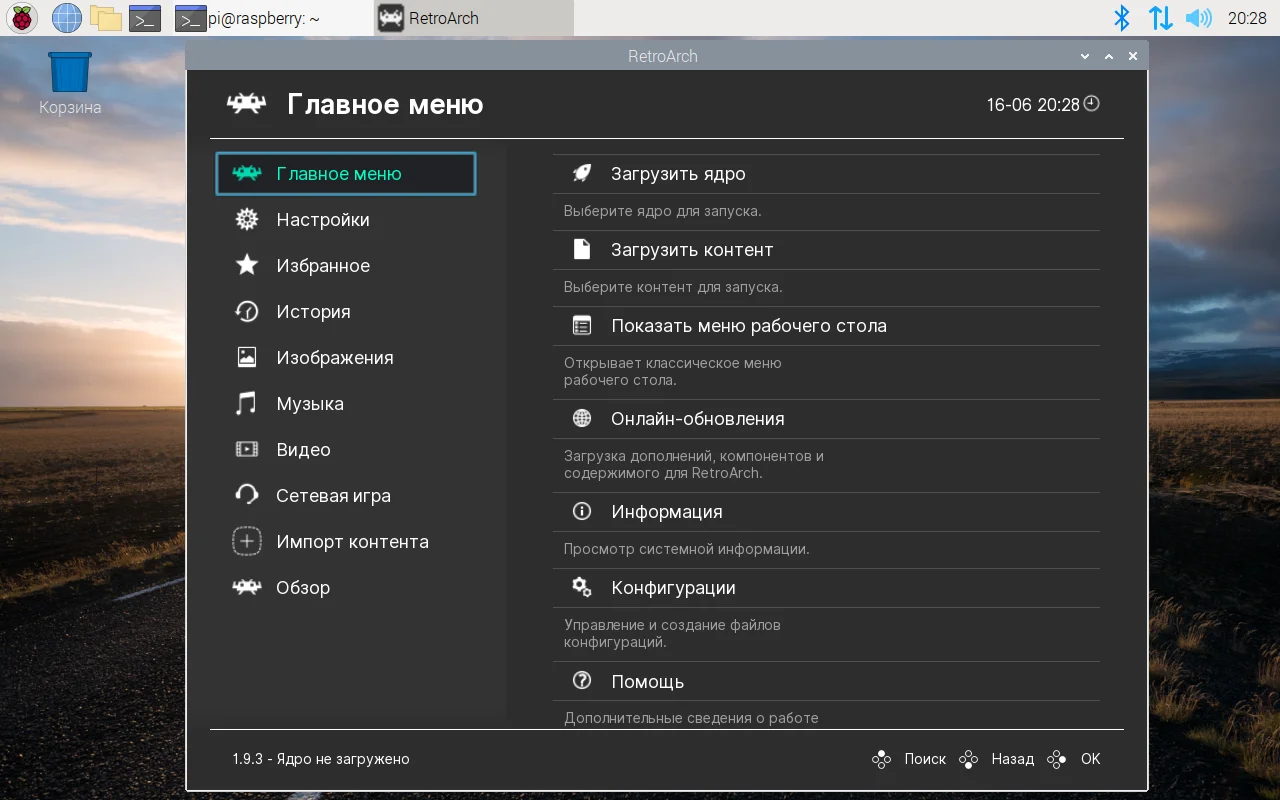The height and width of the screenshot is (800, 1280).
Task: Open the История clock icon
Action: click(246, 312)
